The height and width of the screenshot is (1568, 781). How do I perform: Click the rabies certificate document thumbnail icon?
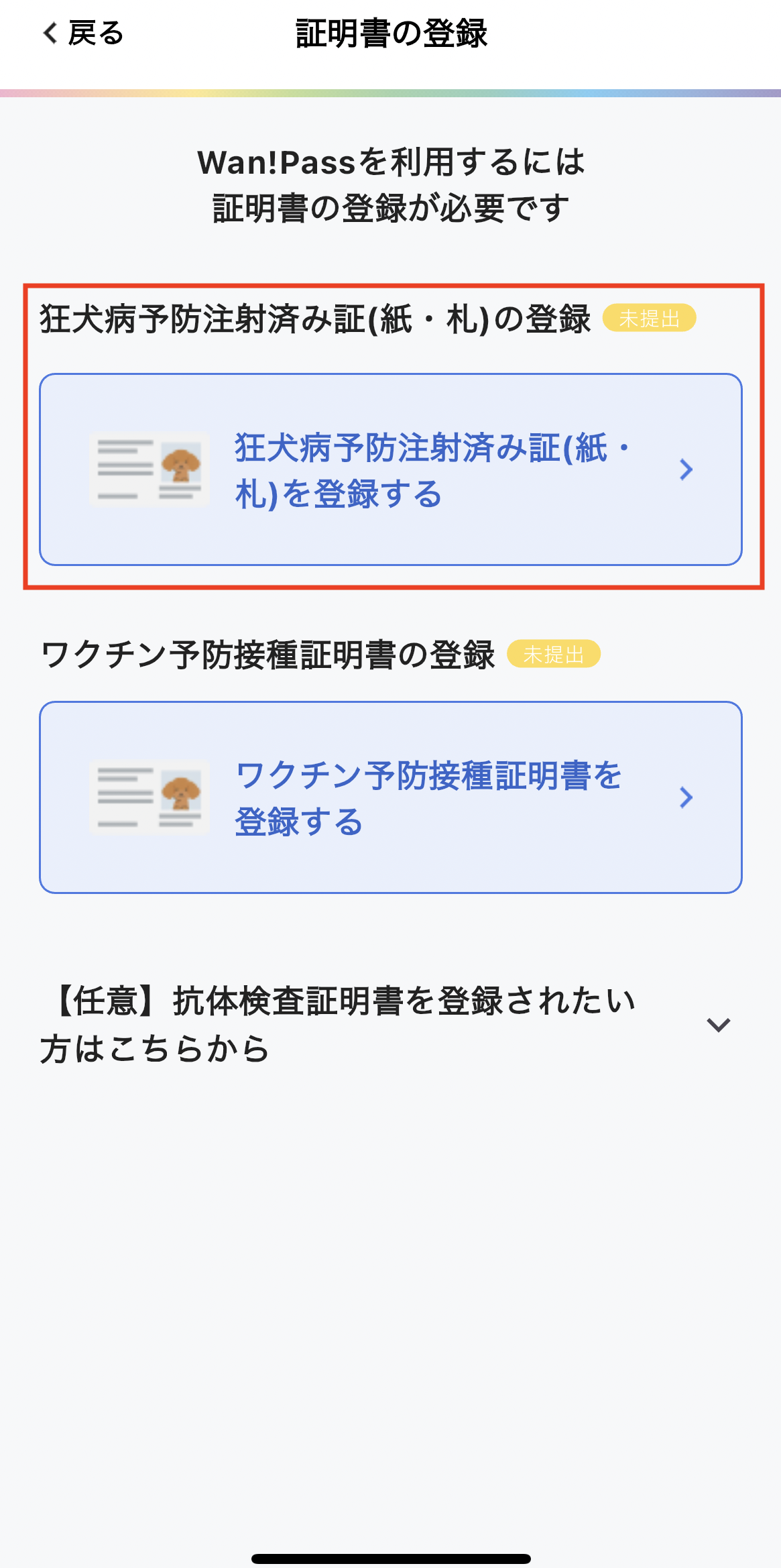point(149,469)
